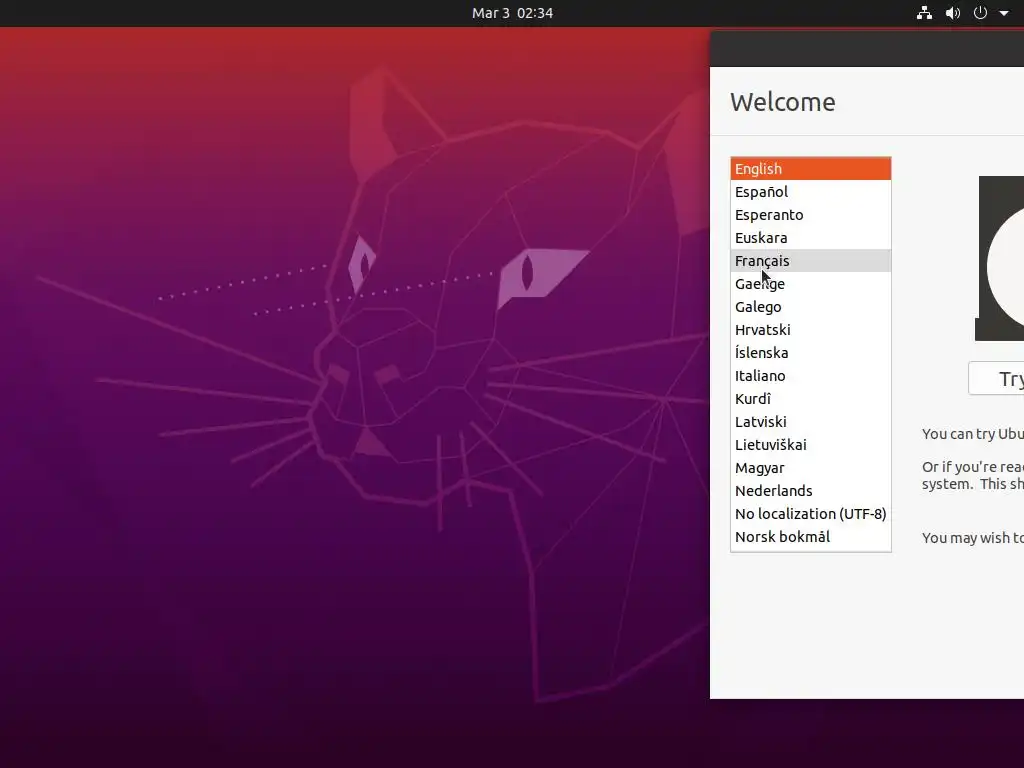Choose Magyar from the language list
Image resolution: width=1024 pixels, height=768 pixels.
[x=810, y=468]
